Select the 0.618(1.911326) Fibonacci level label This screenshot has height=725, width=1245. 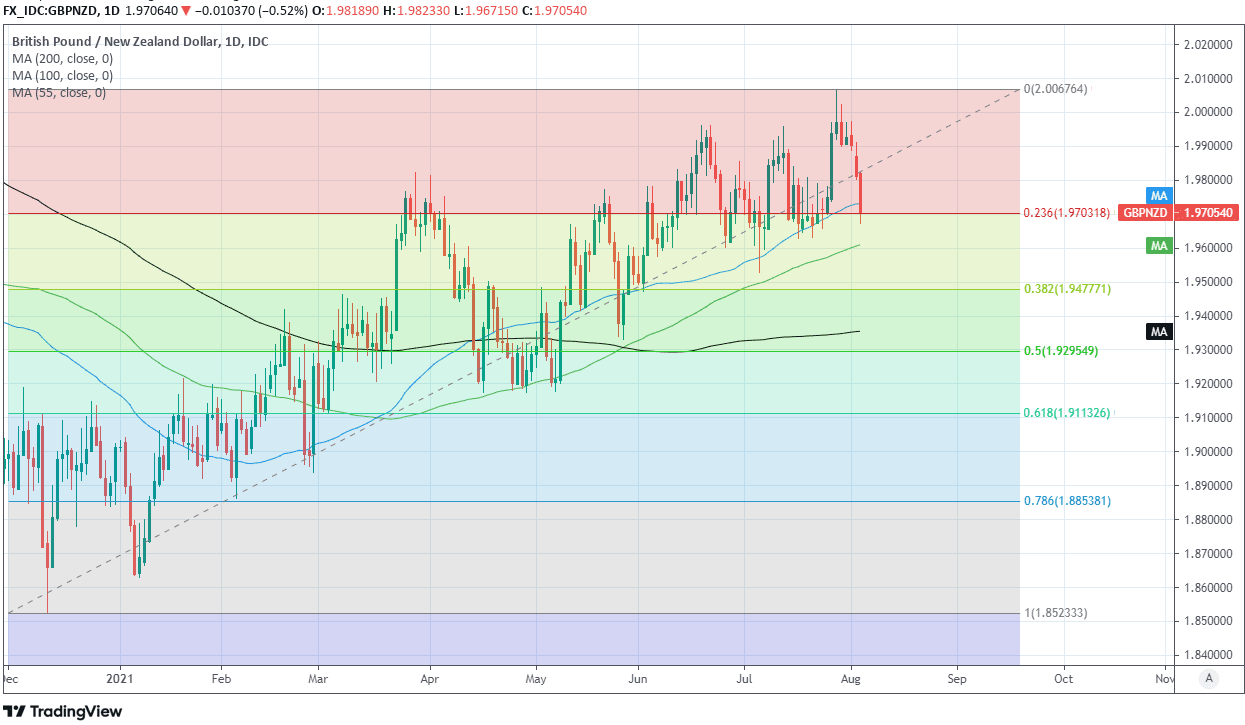(x=1067, y=413)
